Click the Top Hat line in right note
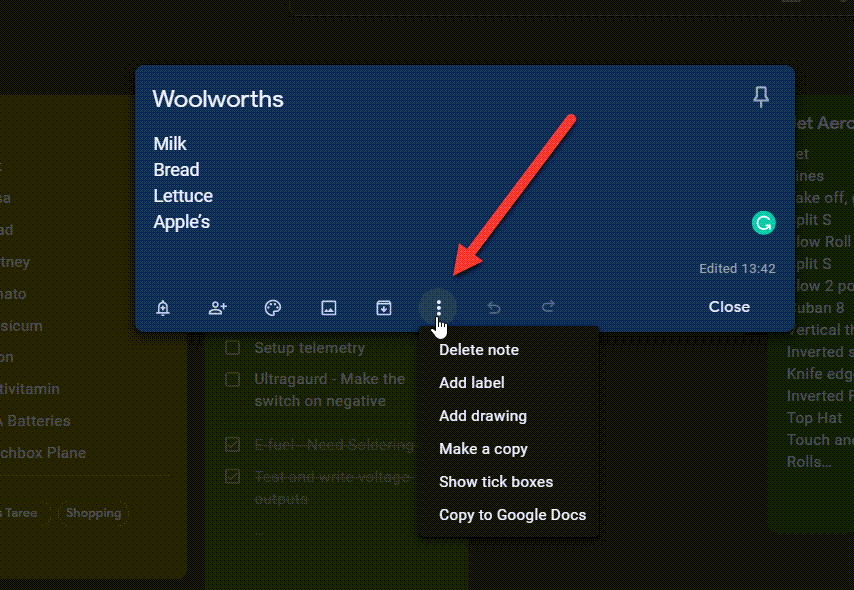Image resolution: width=854 pixels, height=590 pixels. [x=814, y=418]
